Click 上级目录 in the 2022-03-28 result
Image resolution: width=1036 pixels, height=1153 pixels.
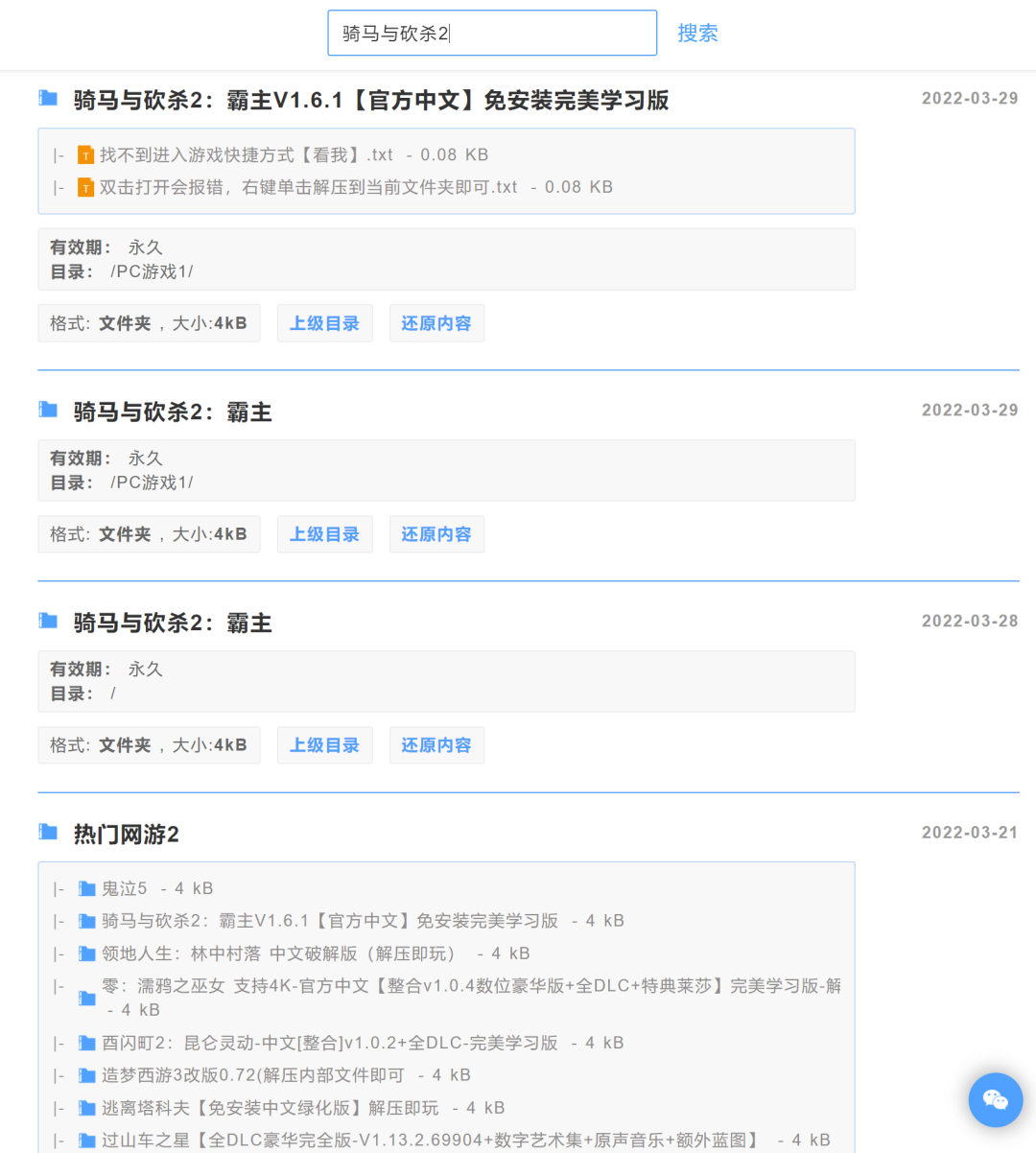[x=325, y=745]
